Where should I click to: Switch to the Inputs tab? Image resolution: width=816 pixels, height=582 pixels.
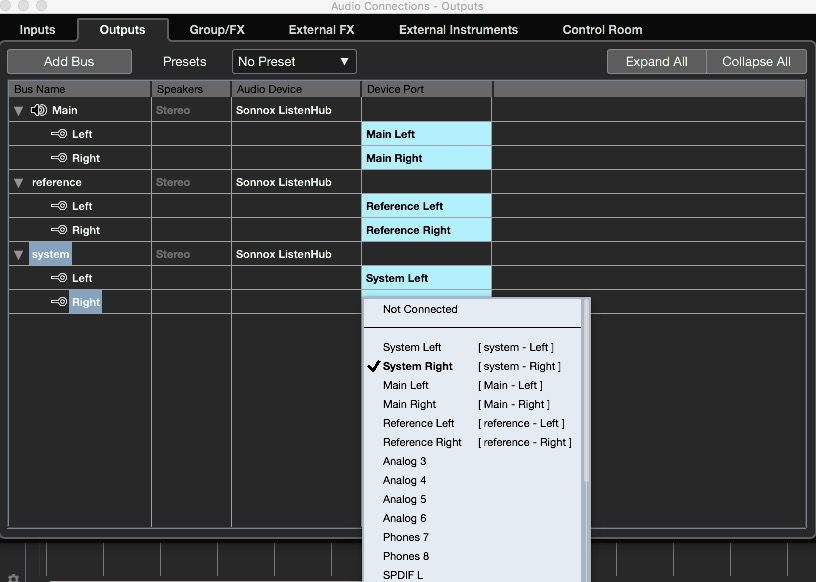pos(38,30)
